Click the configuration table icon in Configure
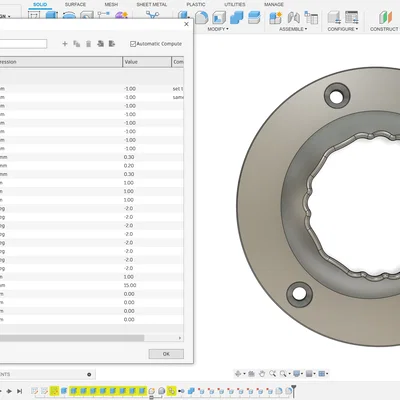Screen dimensions: 400x400 351,17
